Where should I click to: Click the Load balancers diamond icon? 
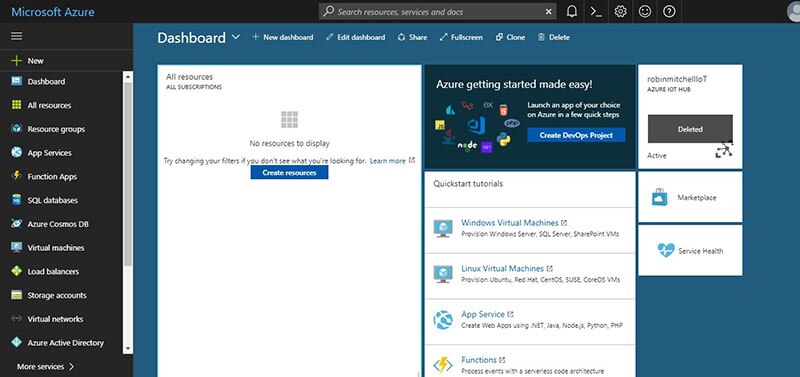click(17, 271)
